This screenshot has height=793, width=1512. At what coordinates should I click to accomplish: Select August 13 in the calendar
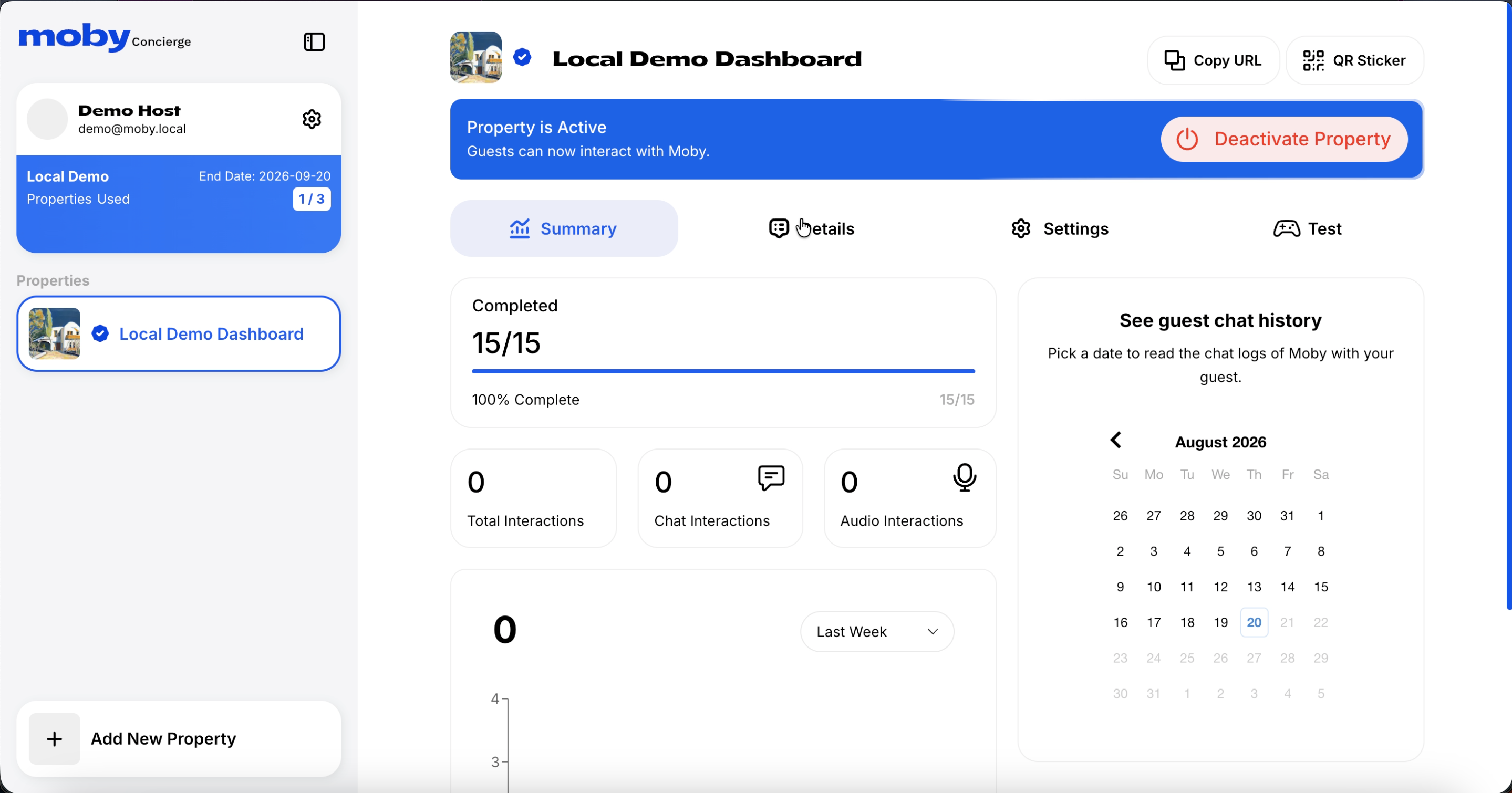click(1254, 587)
